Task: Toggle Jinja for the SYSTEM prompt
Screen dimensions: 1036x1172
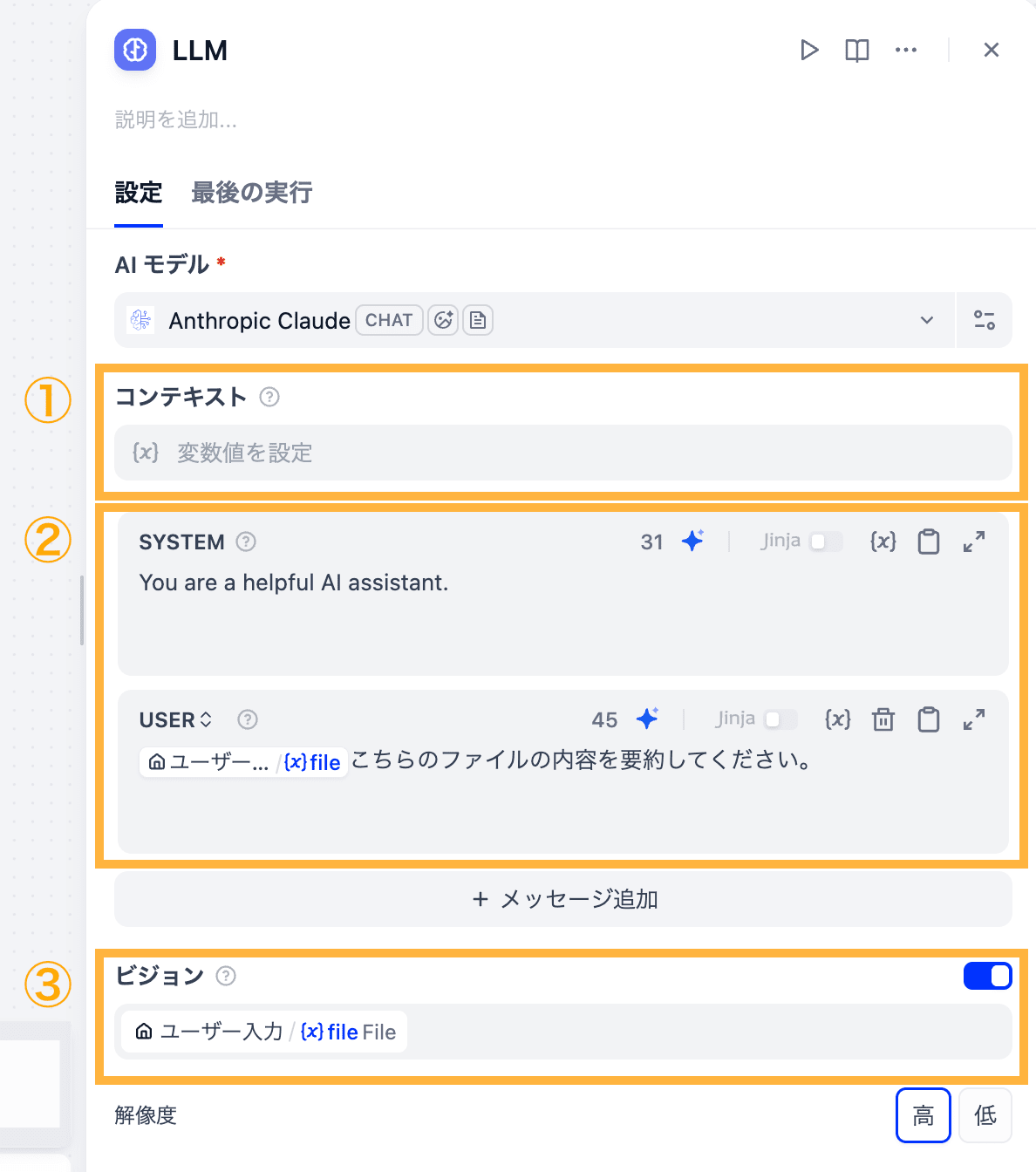Action: coord(827,542)
